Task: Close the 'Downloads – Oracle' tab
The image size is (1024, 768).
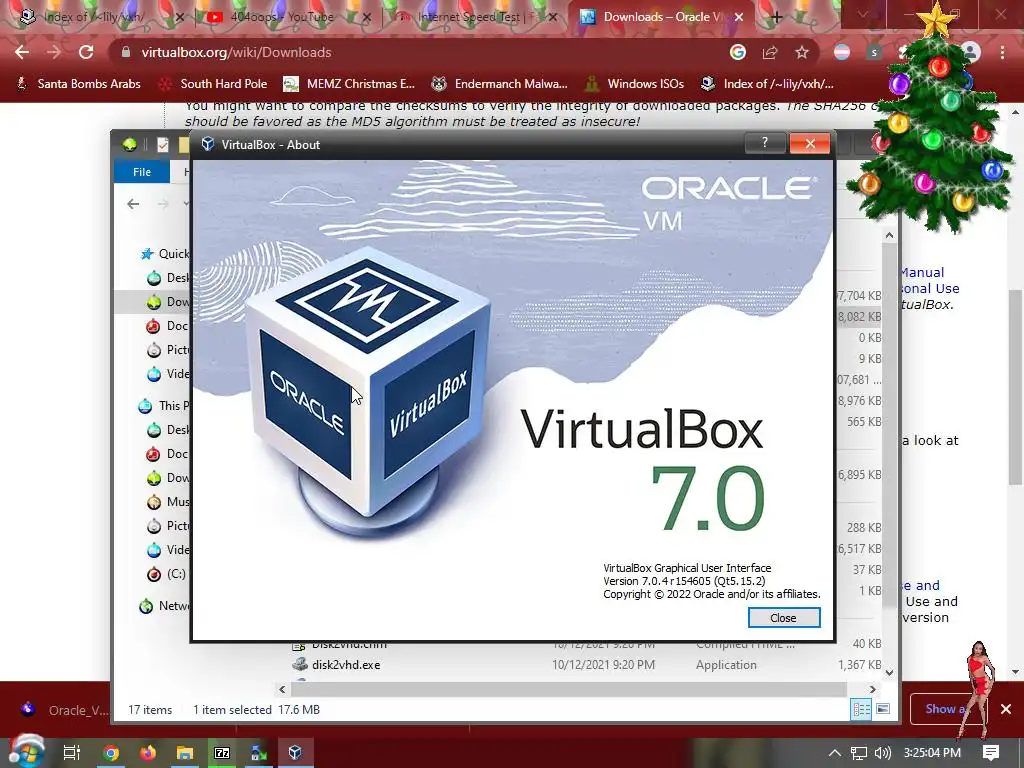Action: coord(739,17)
